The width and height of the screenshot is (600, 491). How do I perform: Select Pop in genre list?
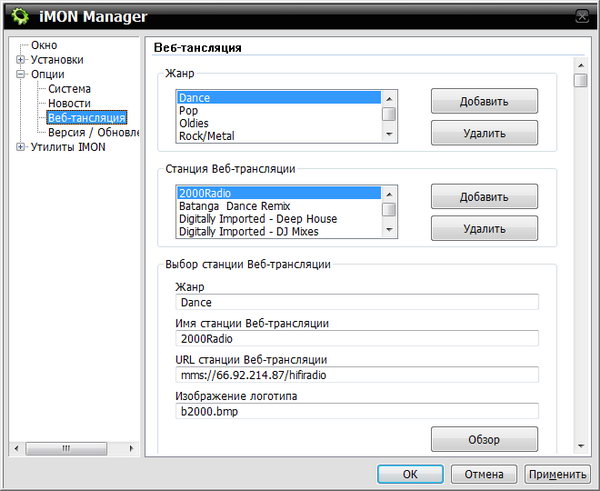pos(279,111)
